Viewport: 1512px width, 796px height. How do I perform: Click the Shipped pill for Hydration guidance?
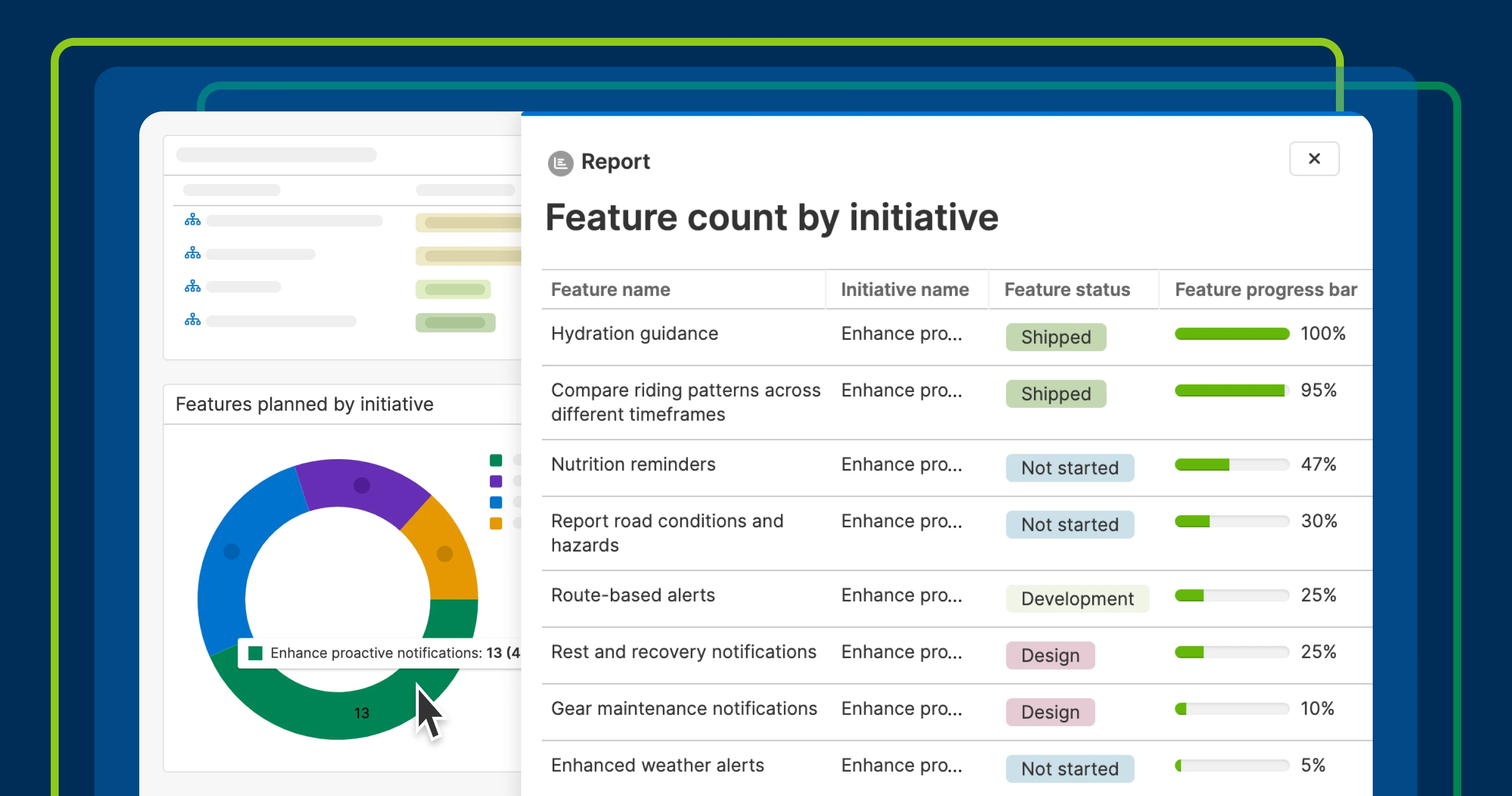click(x=1055, y=337)
